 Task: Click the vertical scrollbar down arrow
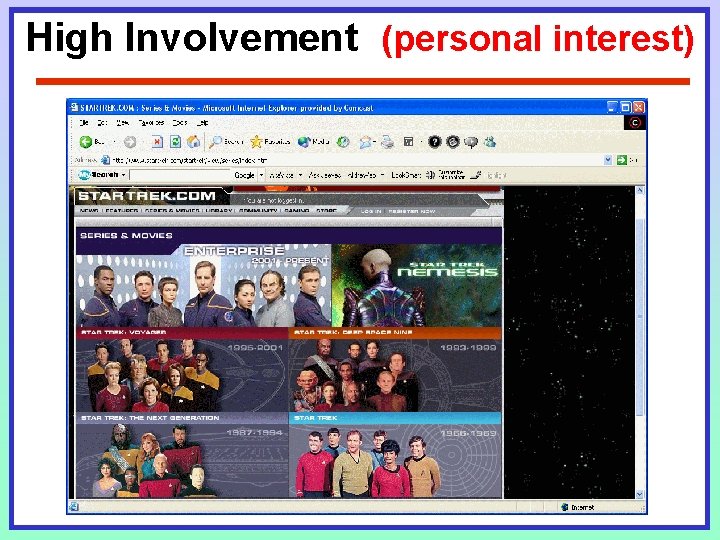pyautogui.click(x=640, y=494)
